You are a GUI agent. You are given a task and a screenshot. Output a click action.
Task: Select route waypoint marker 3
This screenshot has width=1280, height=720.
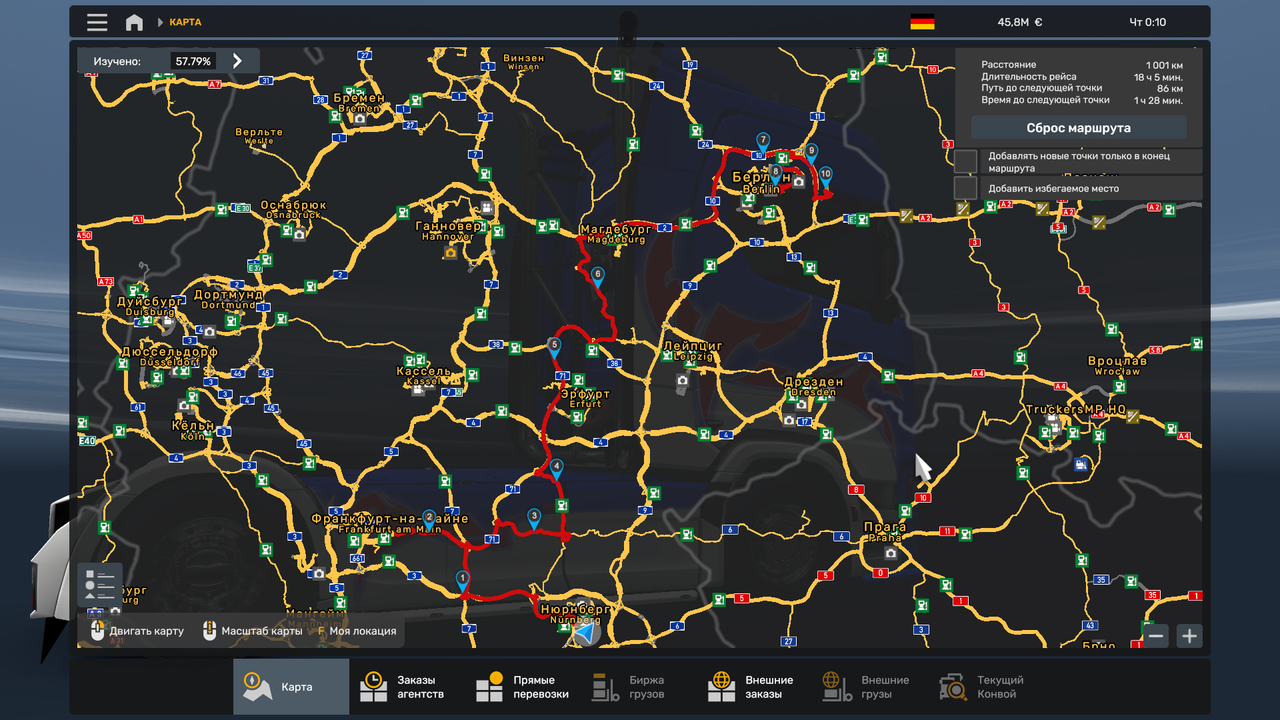pos(534,518)
